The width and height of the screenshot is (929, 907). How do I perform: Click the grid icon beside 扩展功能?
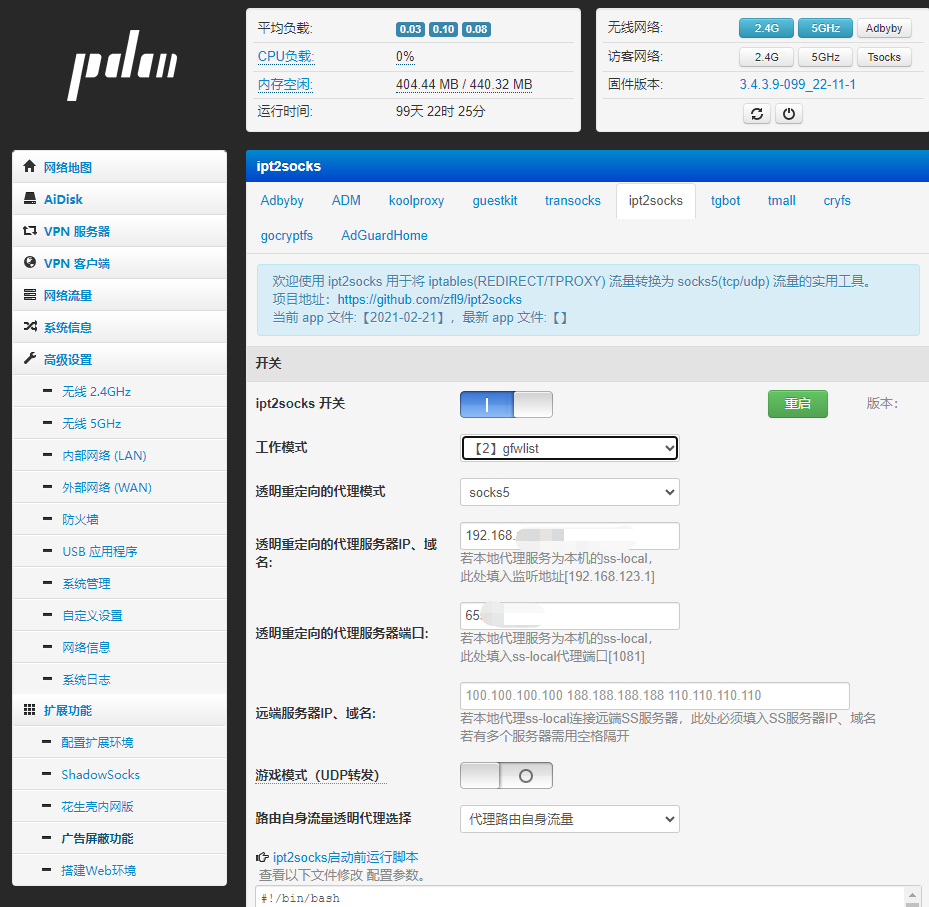(29, 710)
